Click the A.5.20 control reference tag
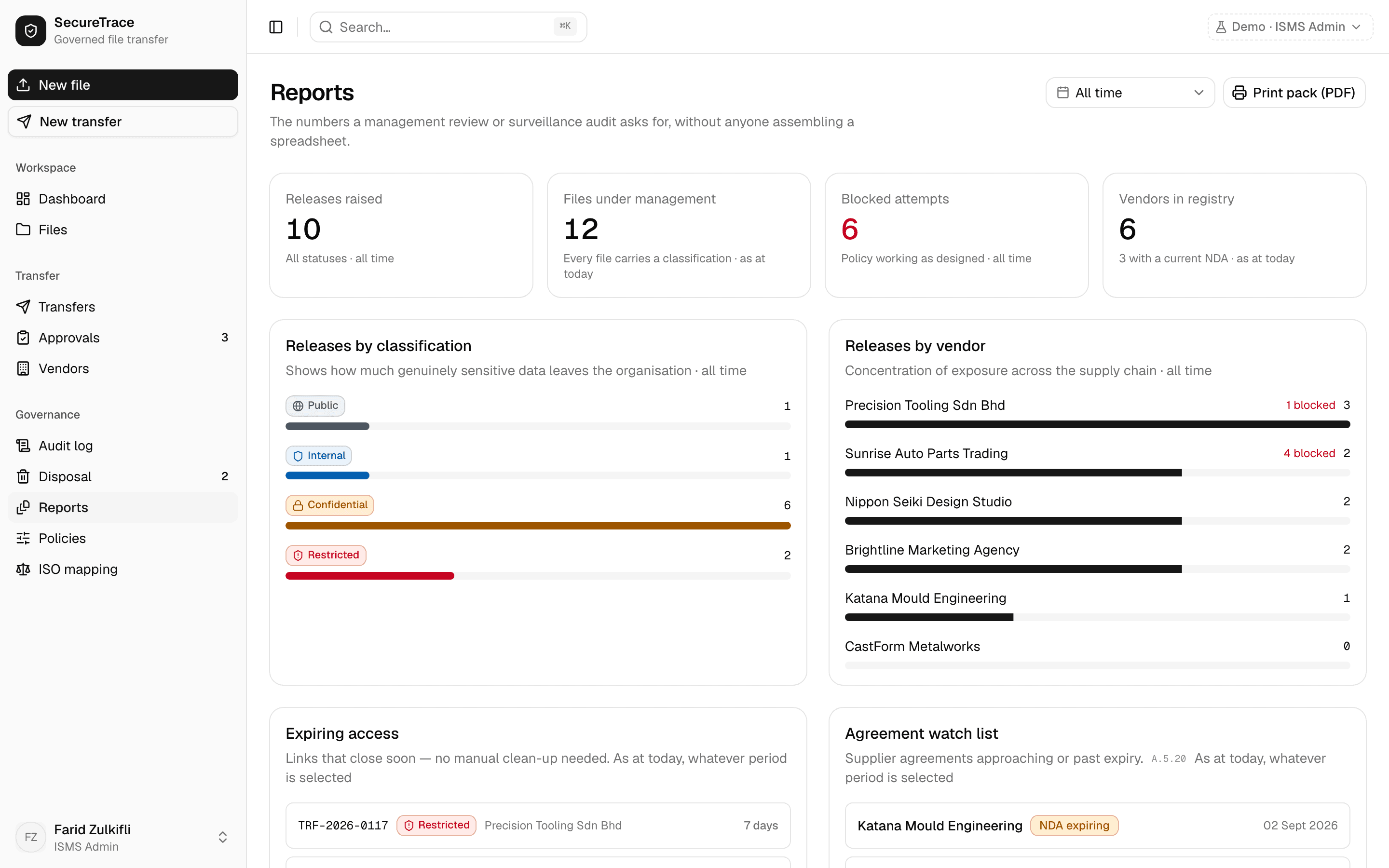This screenshot has width=1389, height=868. 1169,759
